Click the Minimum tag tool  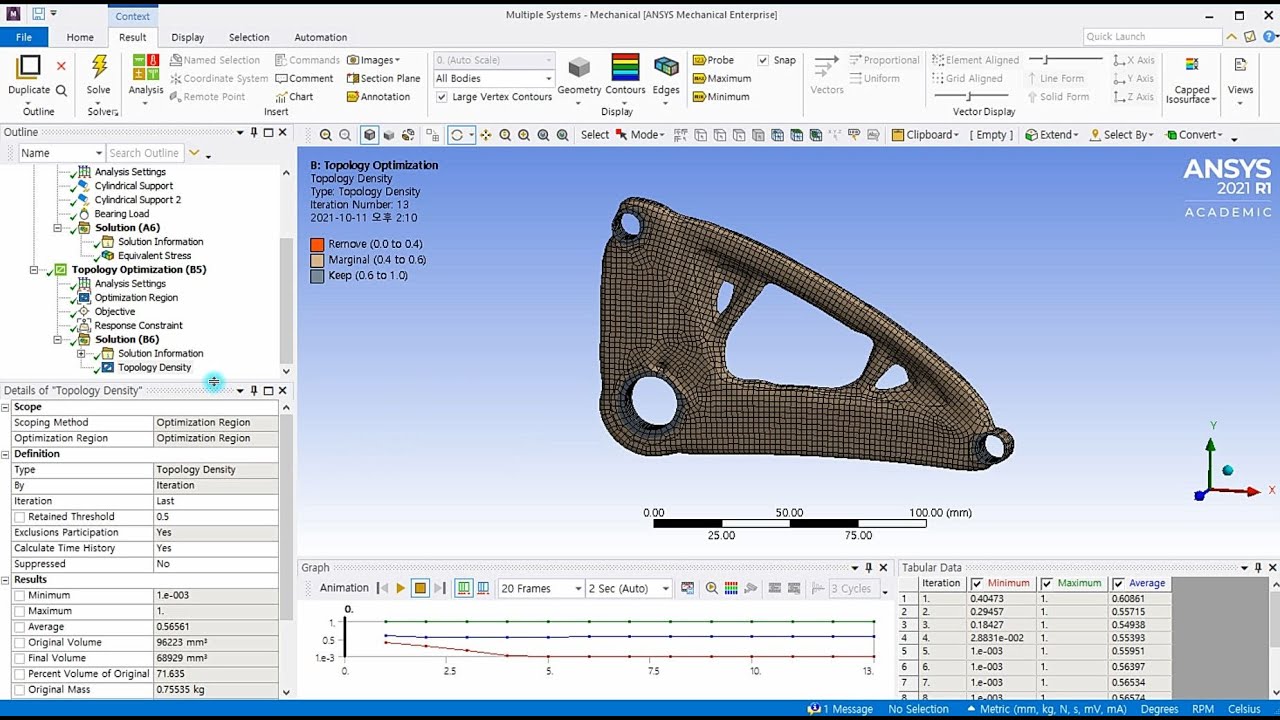pos(721,97)
